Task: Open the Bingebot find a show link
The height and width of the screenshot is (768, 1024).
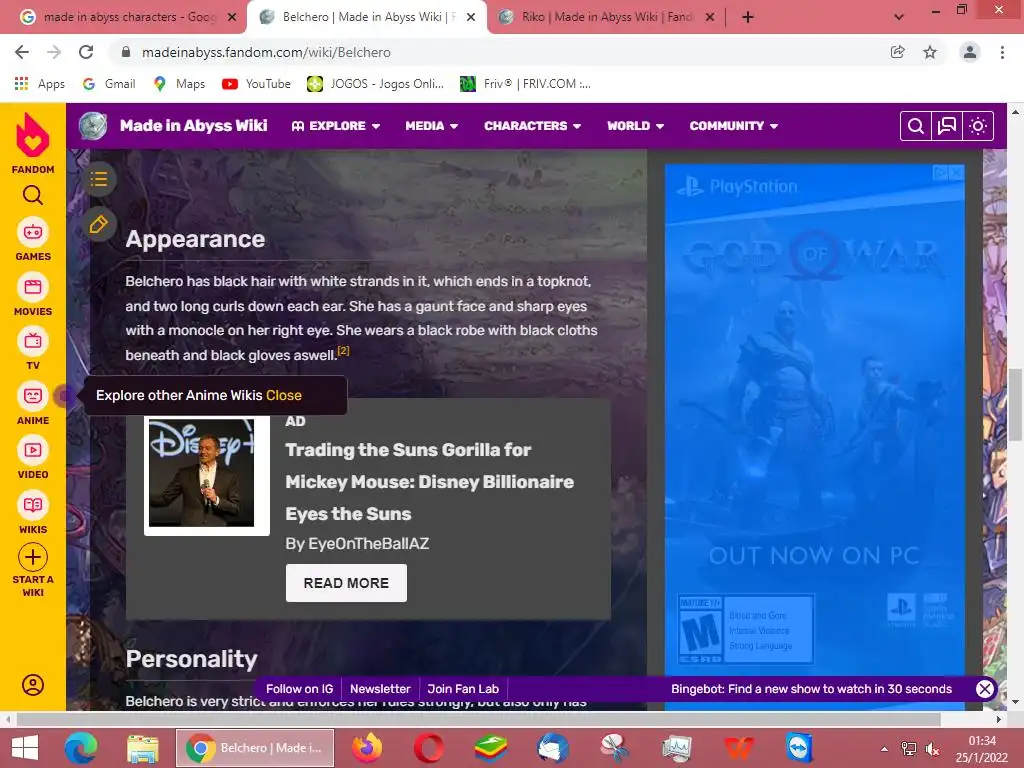Action: tap(811, 689)
